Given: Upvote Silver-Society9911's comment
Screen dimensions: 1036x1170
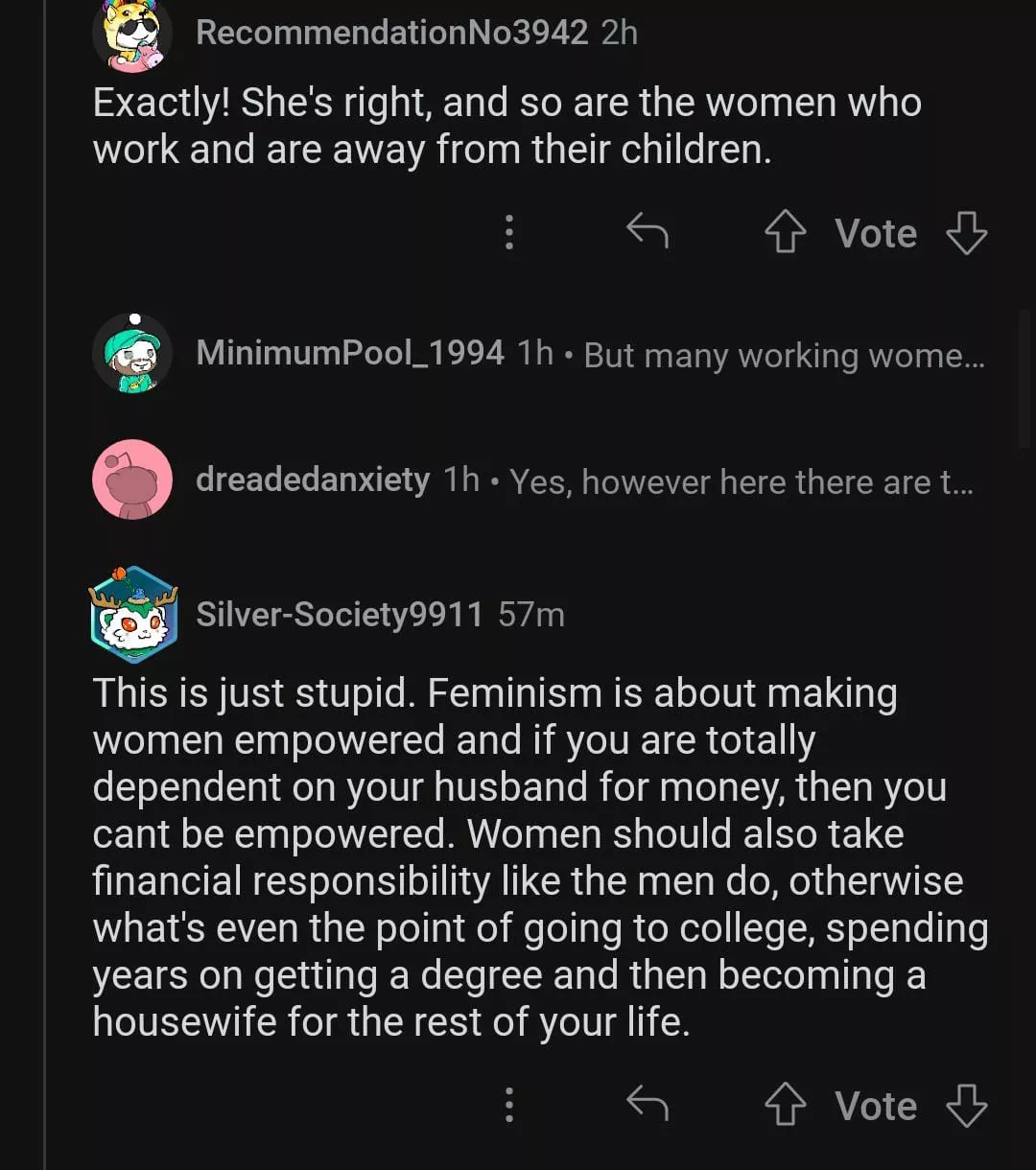Looking at the screenshot, I should [x=785, y=1106].
